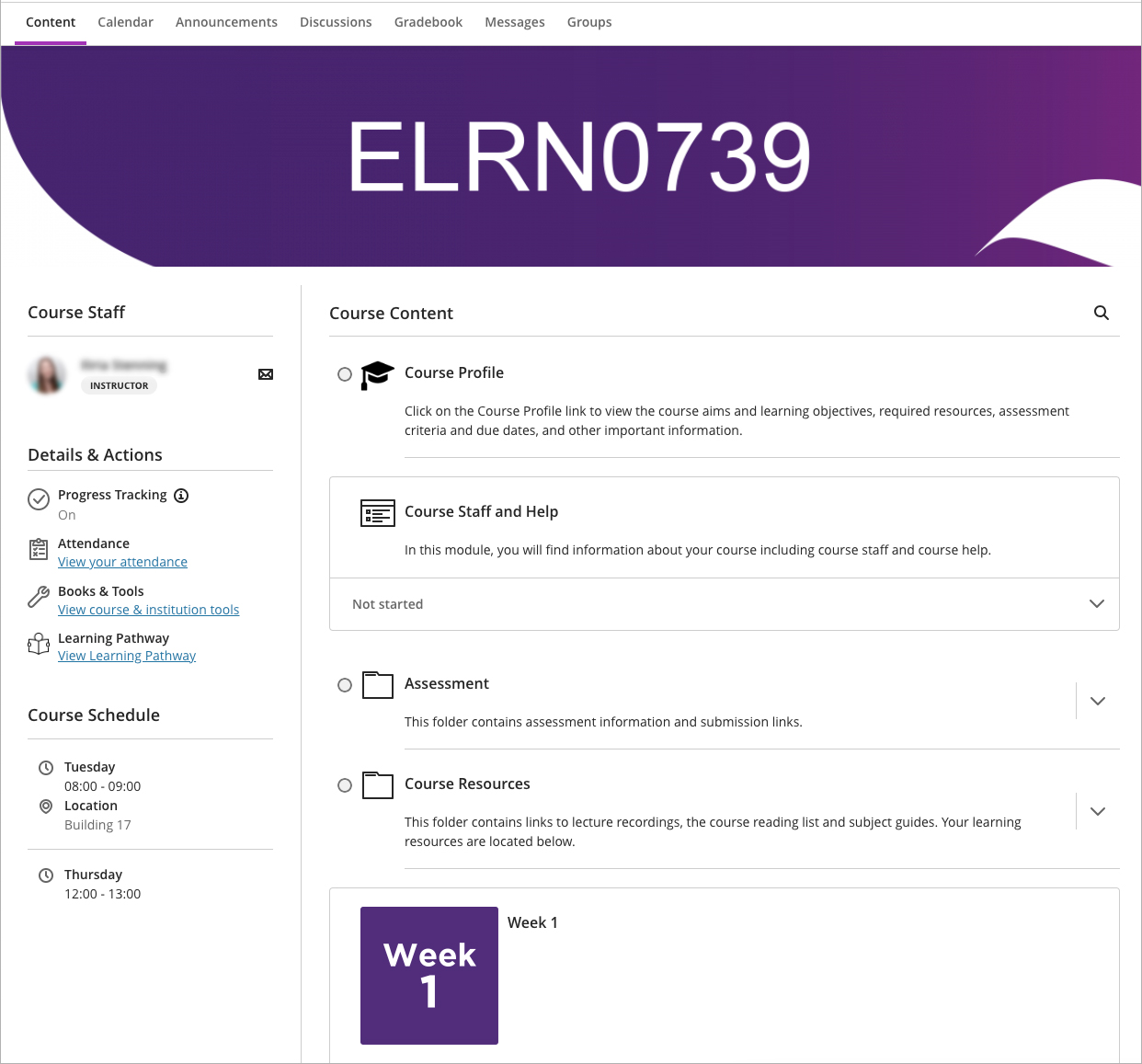Switch to the Gradebook tab
The height and width of the screenshot is (1064, 1142).
(428, 21)
